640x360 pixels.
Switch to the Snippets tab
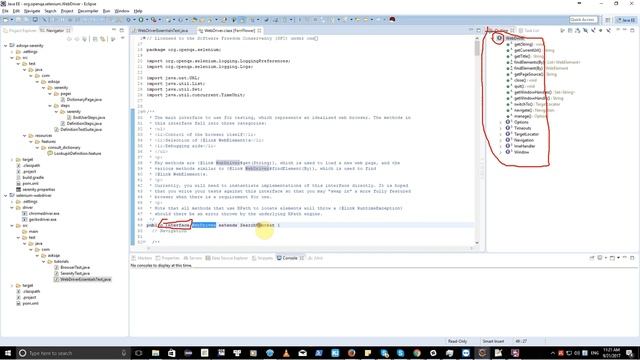262,258
